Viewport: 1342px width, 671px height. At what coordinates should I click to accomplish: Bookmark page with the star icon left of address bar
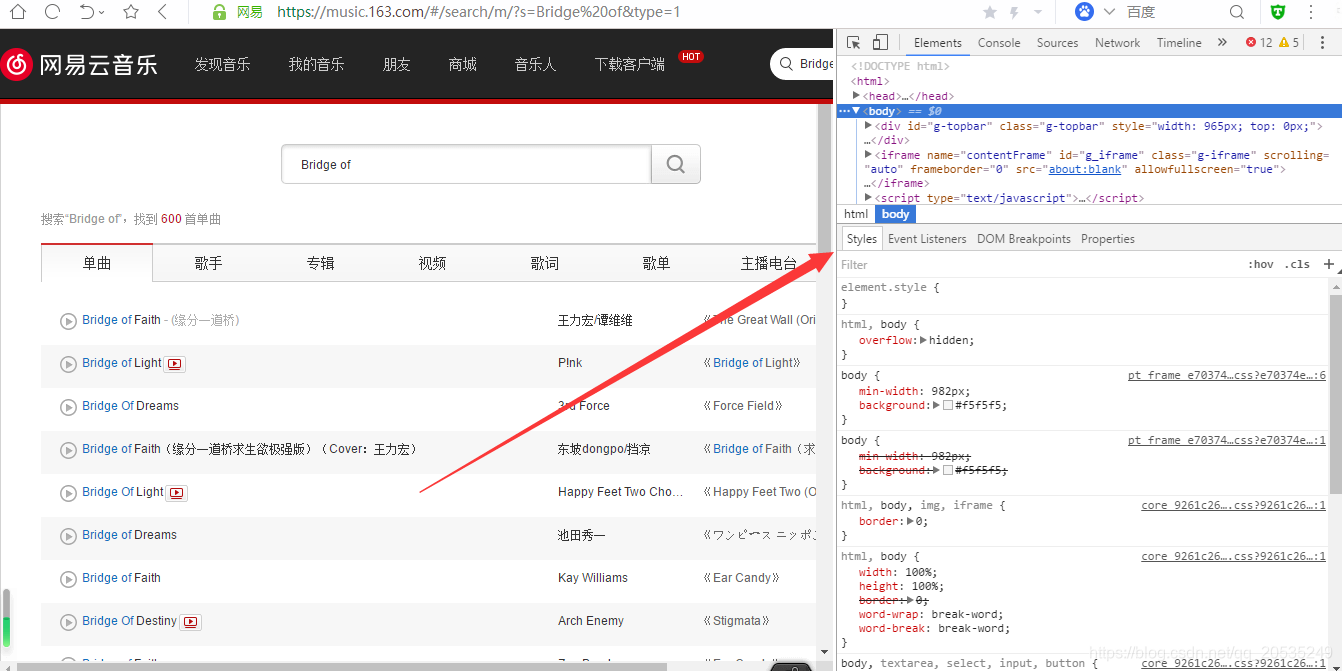pos(131,12)
